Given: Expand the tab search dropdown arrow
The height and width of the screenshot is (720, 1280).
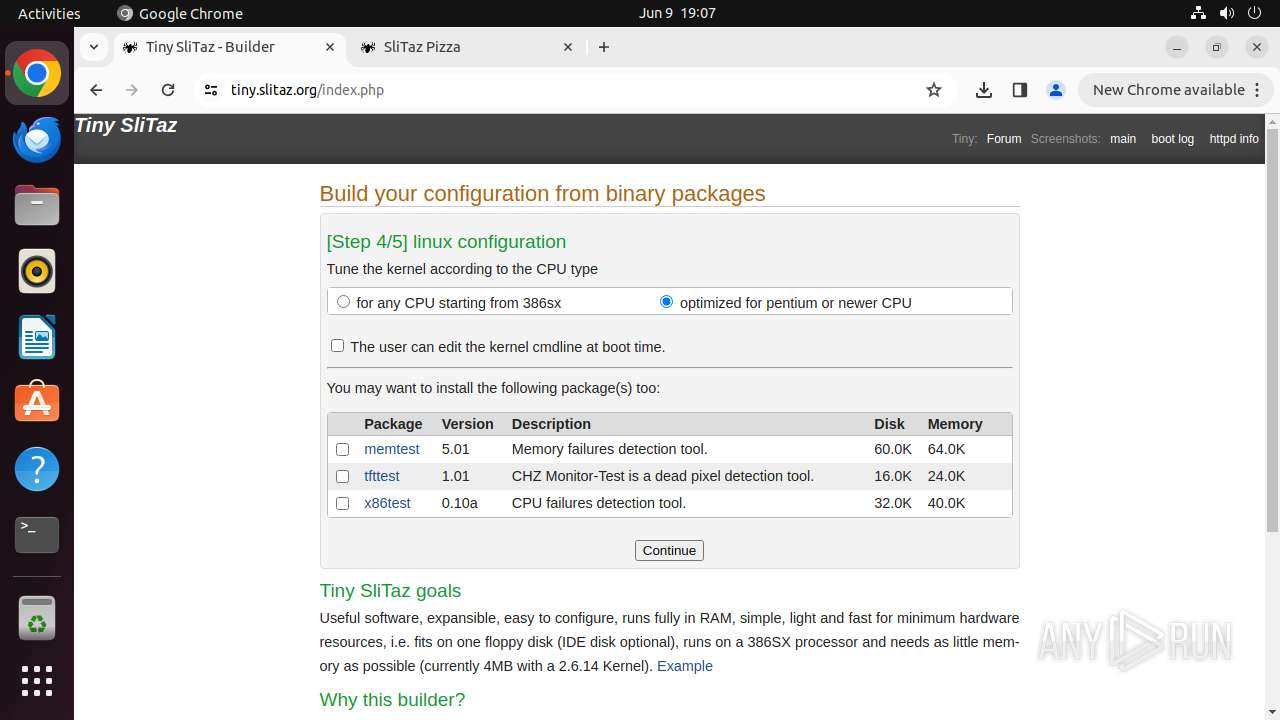Looking at the screenshot, I should (x=93, y=47).
